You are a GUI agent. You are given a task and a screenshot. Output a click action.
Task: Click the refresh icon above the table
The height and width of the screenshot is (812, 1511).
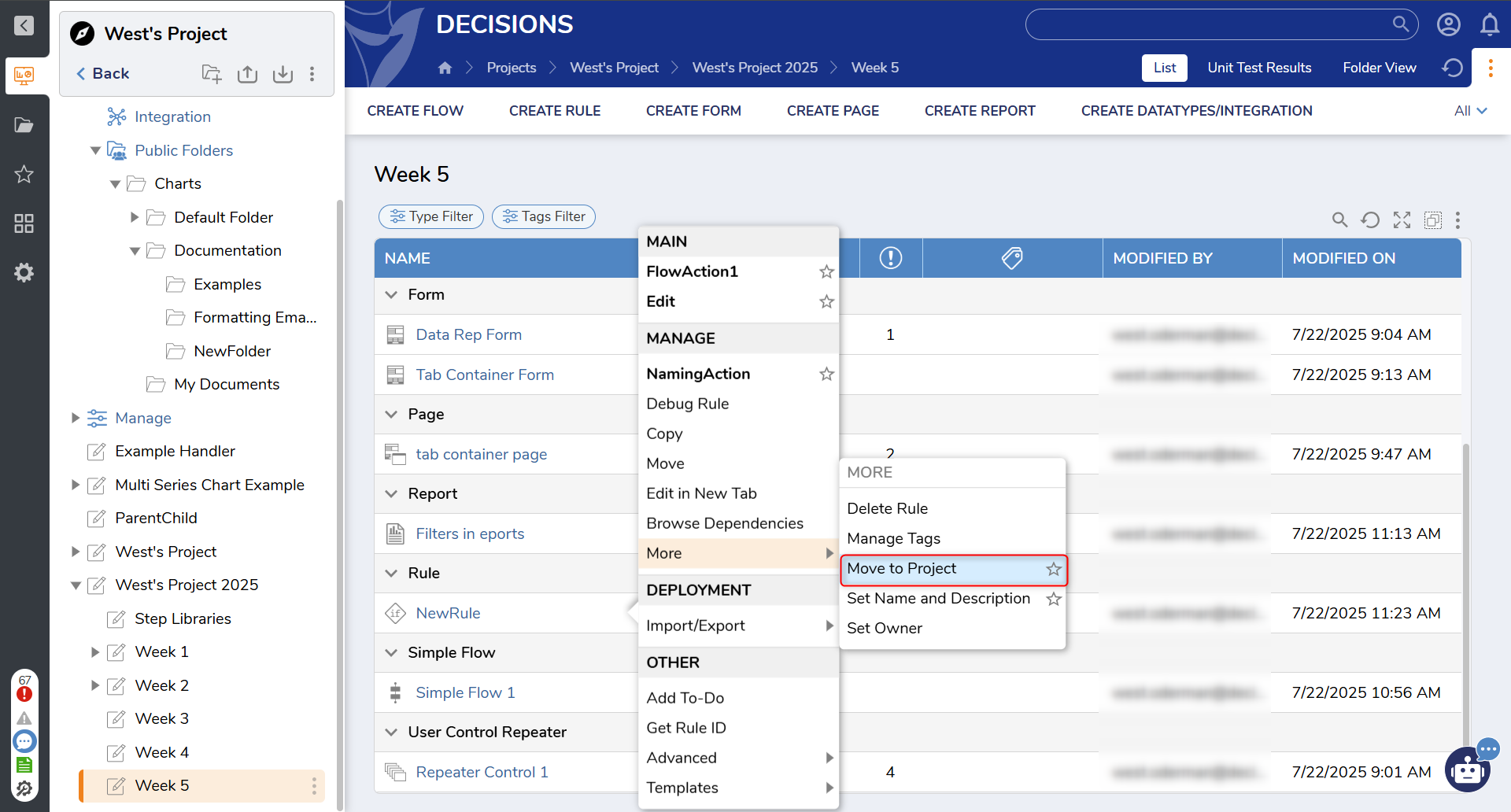tap(1369, 220)
